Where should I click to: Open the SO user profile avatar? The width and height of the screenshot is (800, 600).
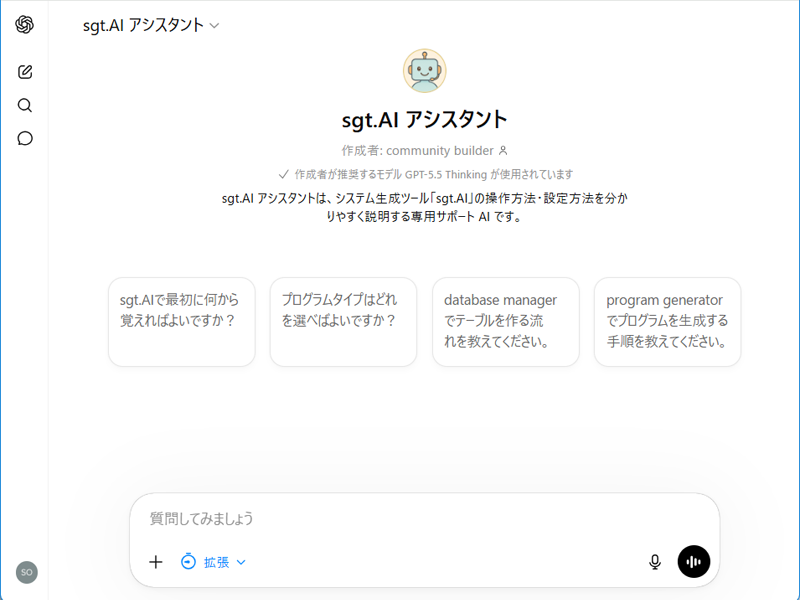27,572
